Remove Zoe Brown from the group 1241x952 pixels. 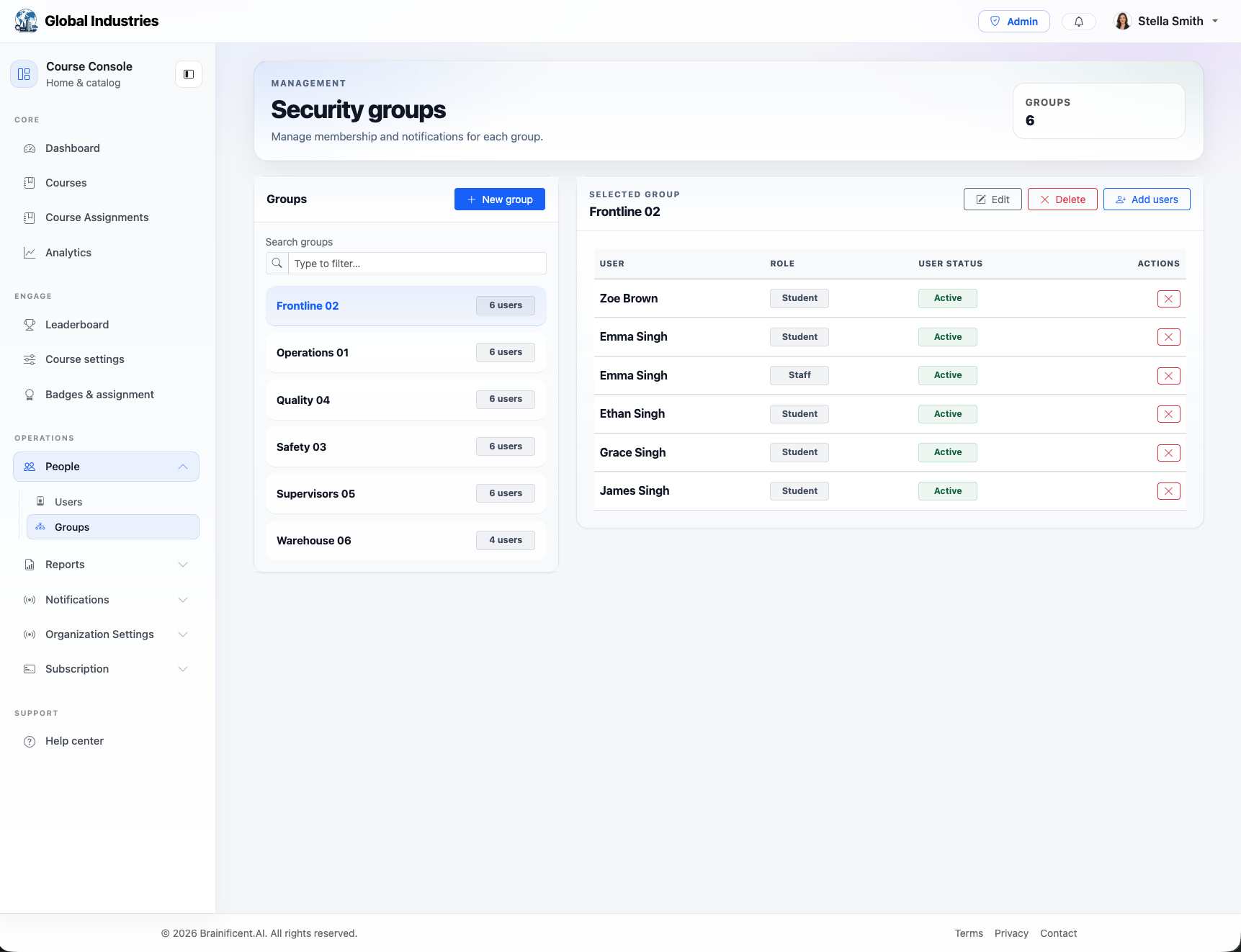click(x=1168, y=299)
